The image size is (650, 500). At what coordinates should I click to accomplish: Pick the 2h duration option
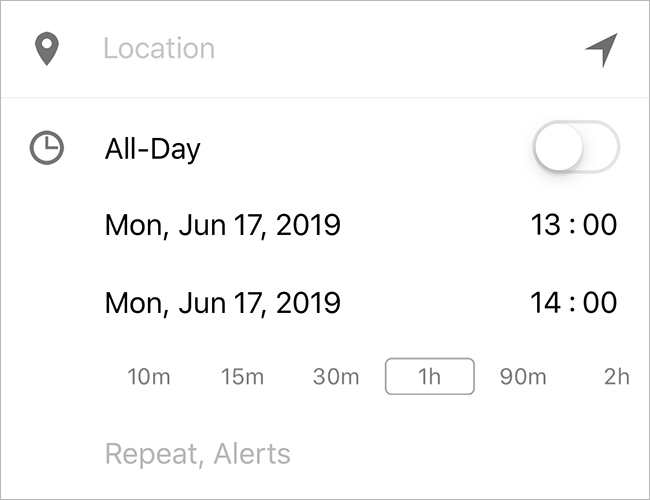[616, 377]
